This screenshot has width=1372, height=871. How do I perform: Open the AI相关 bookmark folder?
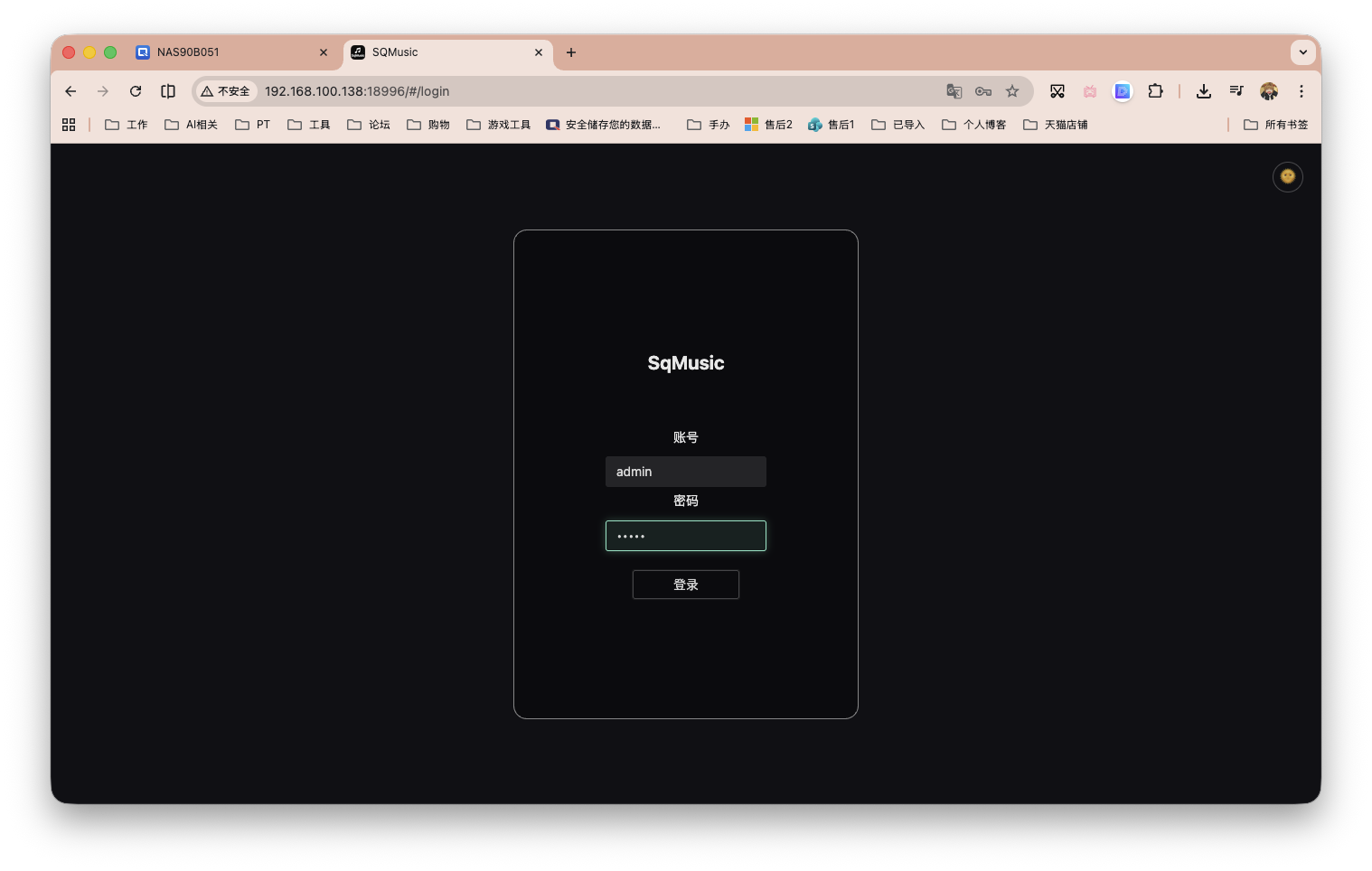click(192, 125)
